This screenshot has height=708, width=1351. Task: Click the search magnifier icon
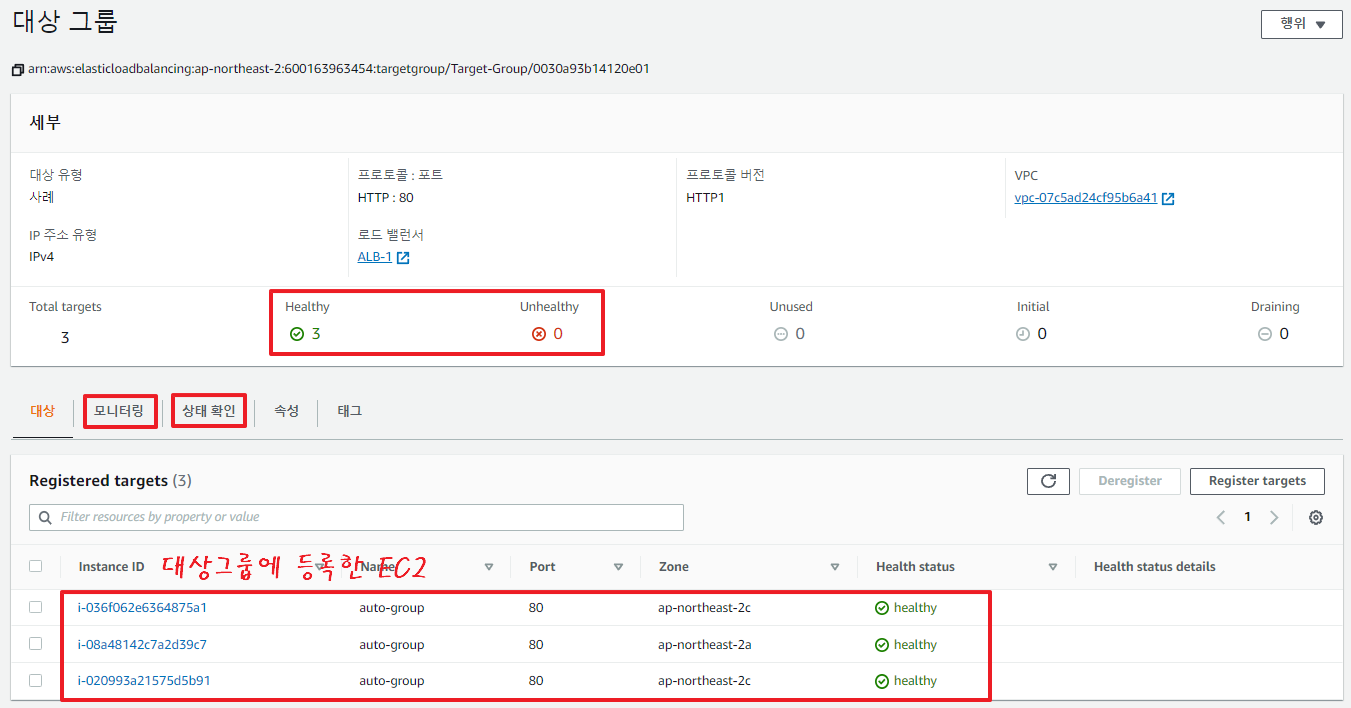[45, 518]
